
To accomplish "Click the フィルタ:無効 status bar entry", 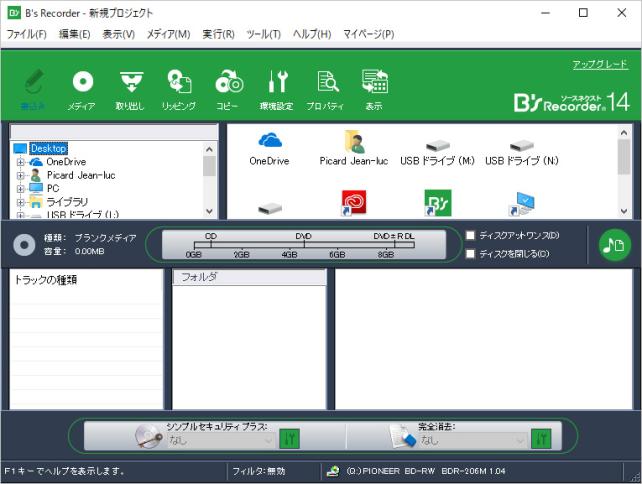I will click(259, 471).
